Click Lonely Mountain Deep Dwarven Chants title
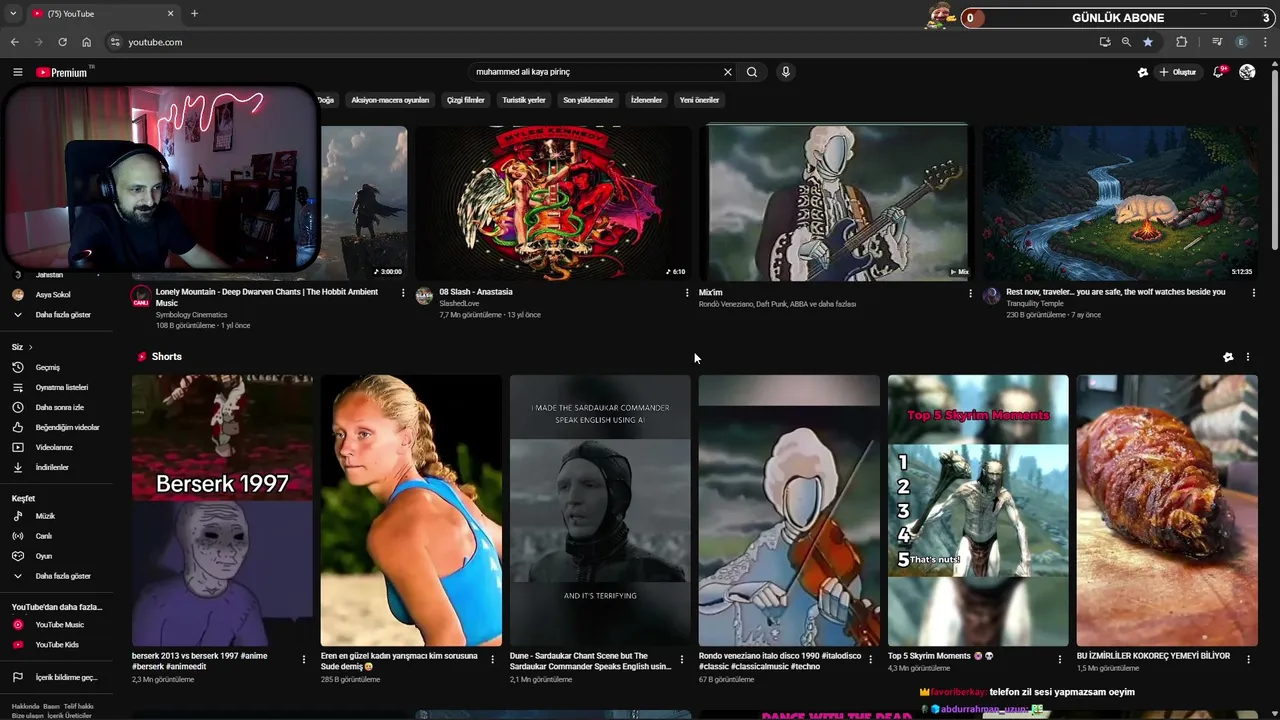Viewport: 1280px width, 720px height. (x=267, y=297)
